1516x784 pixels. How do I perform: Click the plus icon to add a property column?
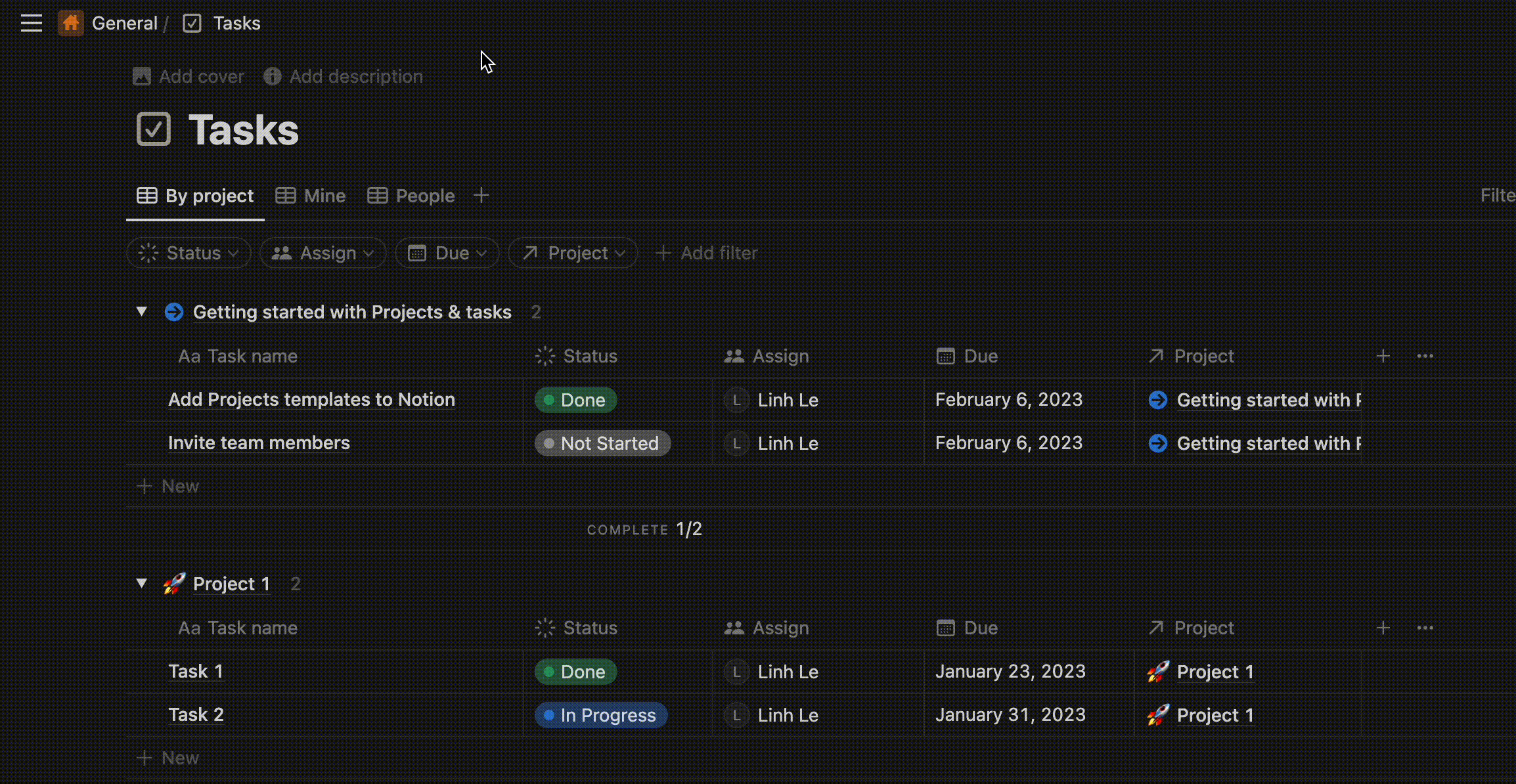1383,356
